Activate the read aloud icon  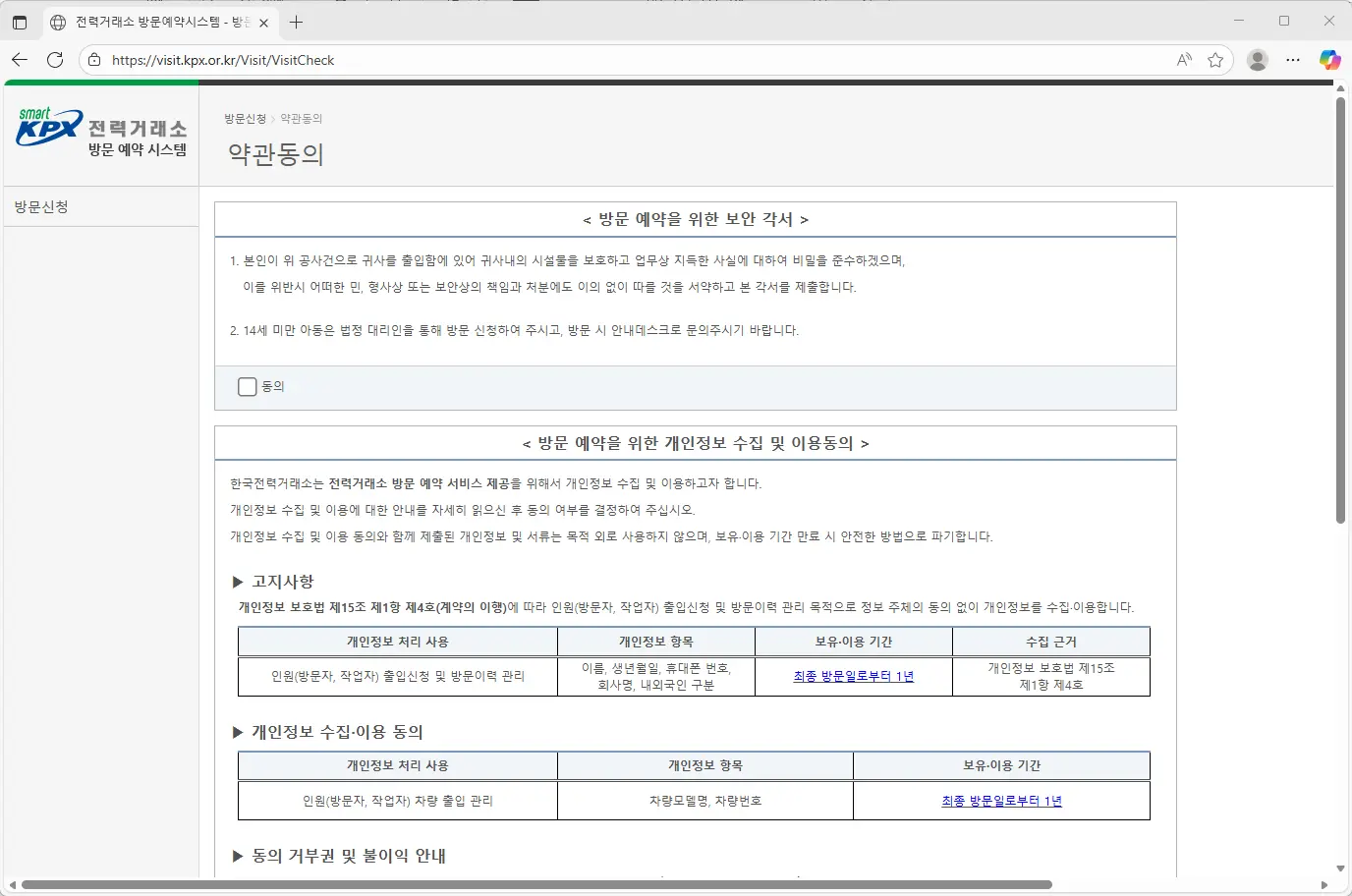pos(1182,59)
